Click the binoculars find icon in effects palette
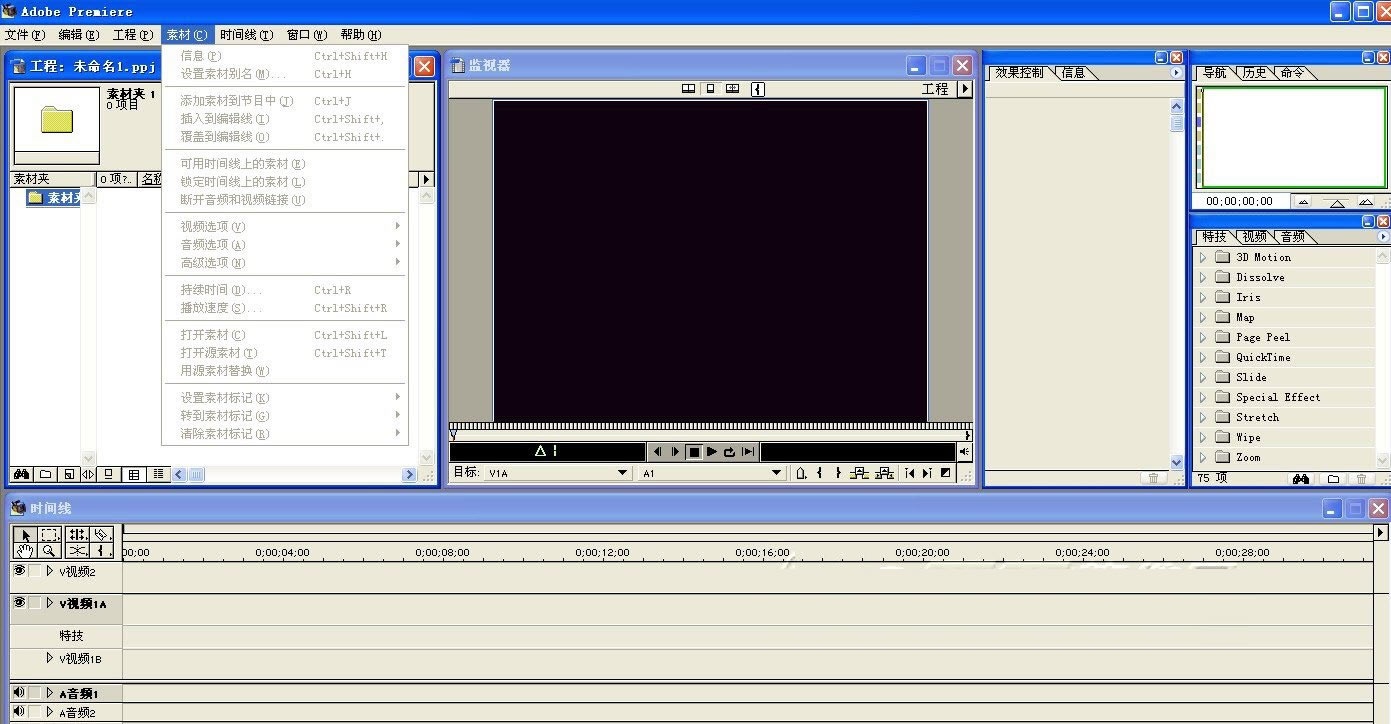1391x724 pixels. [x=1300, y=479]
